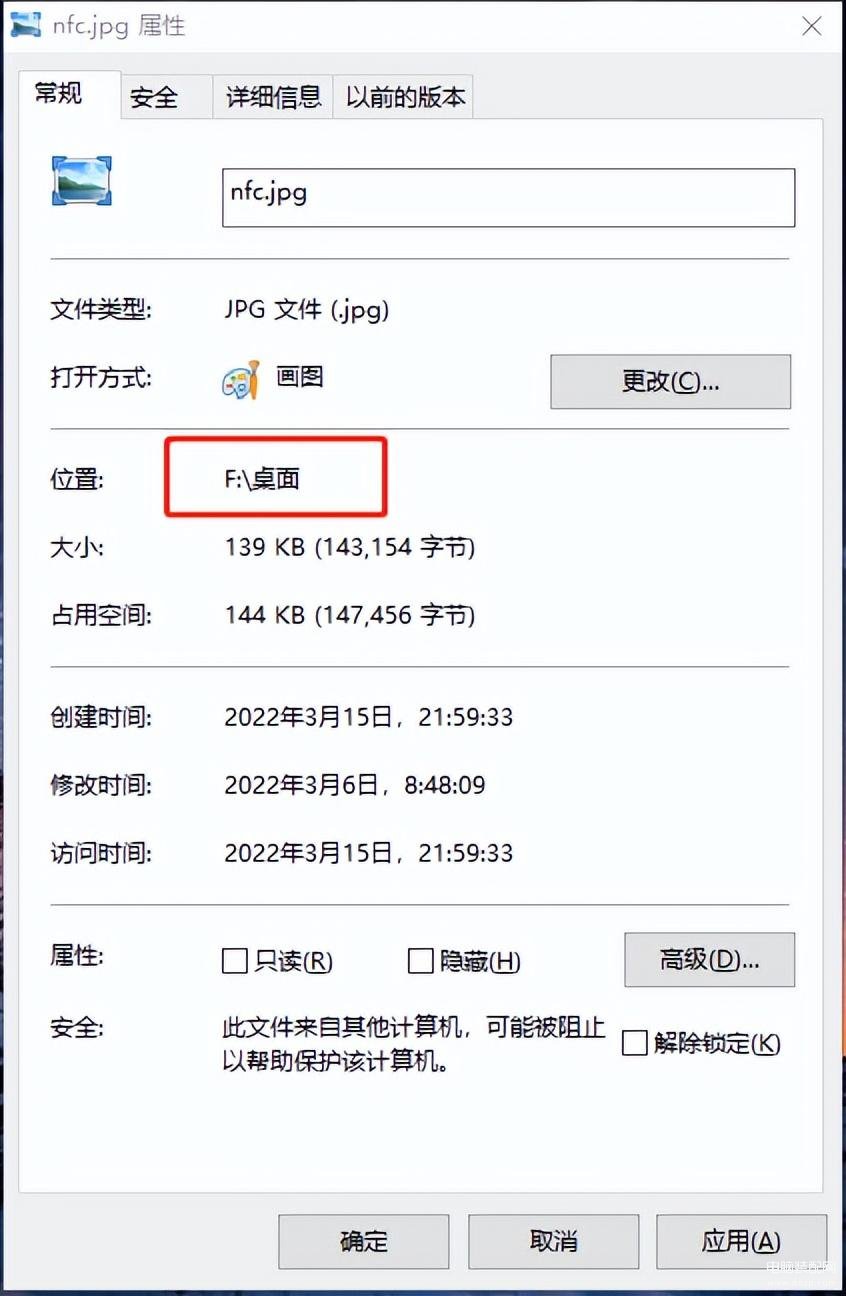
Task: Click the Paint app icon beside 画图
Action: [x=241, y=380]
